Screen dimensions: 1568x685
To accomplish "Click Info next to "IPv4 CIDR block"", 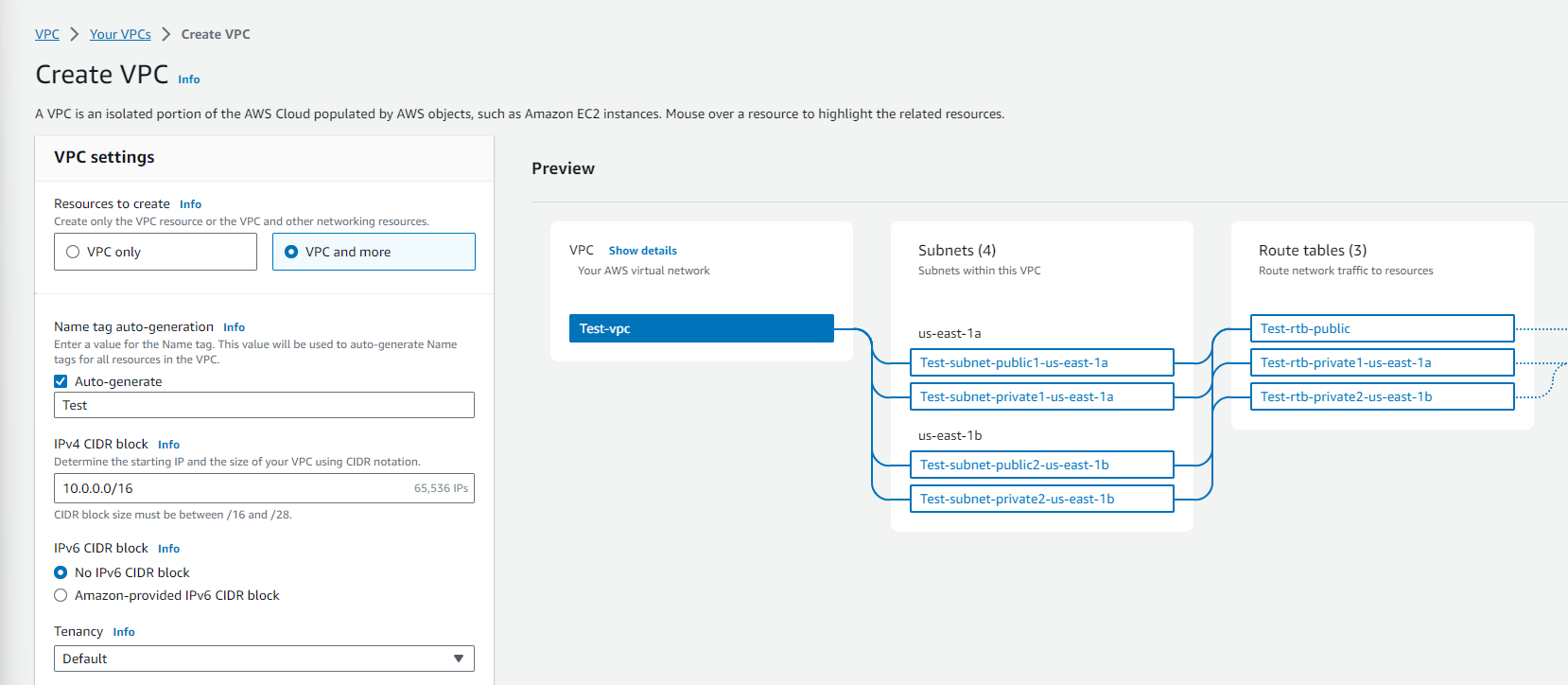I will click(x=168, y=444).
